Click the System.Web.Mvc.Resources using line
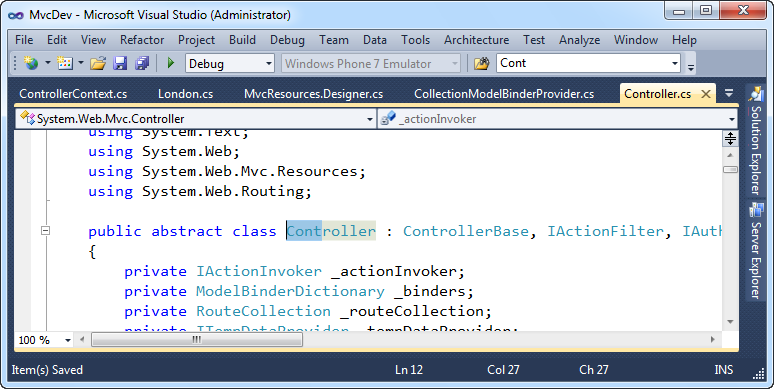Screen dimensions: 774x389 tap(227, 171)
